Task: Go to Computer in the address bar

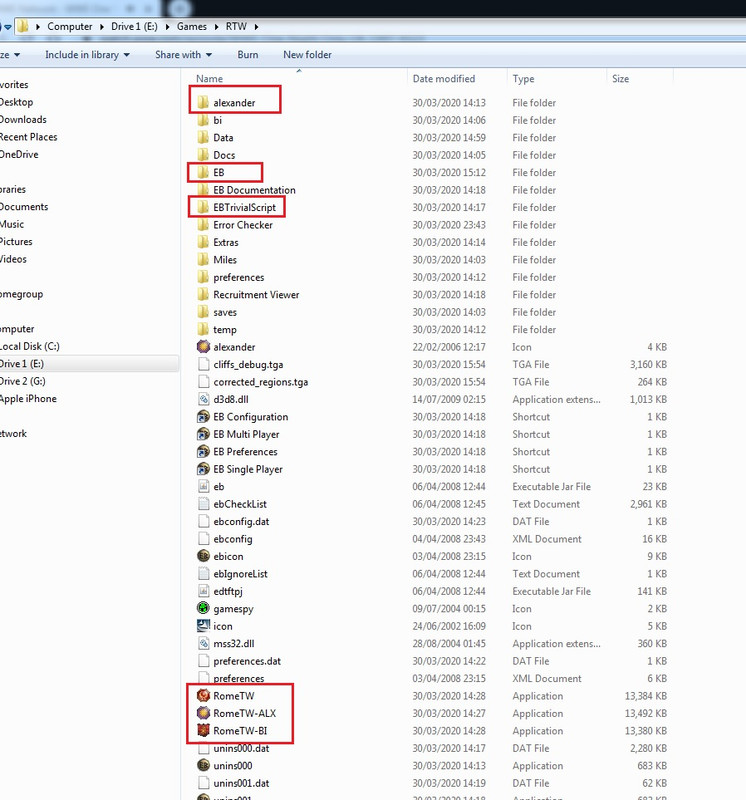Action: [70, 27]
